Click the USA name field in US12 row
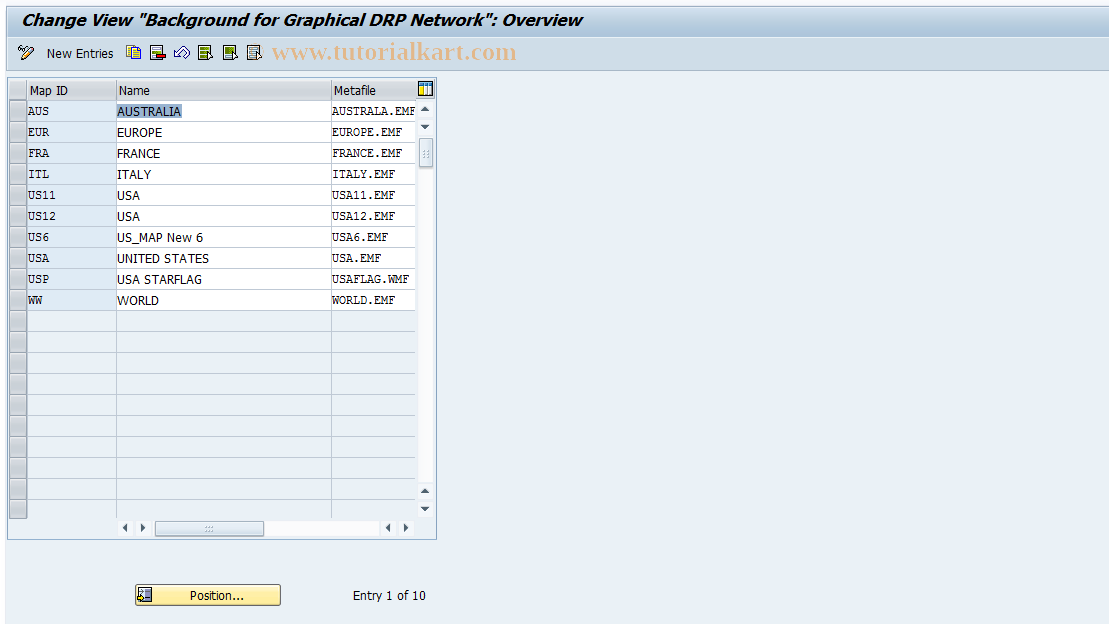The image size is (1109, 624). (x=223, y=216)
